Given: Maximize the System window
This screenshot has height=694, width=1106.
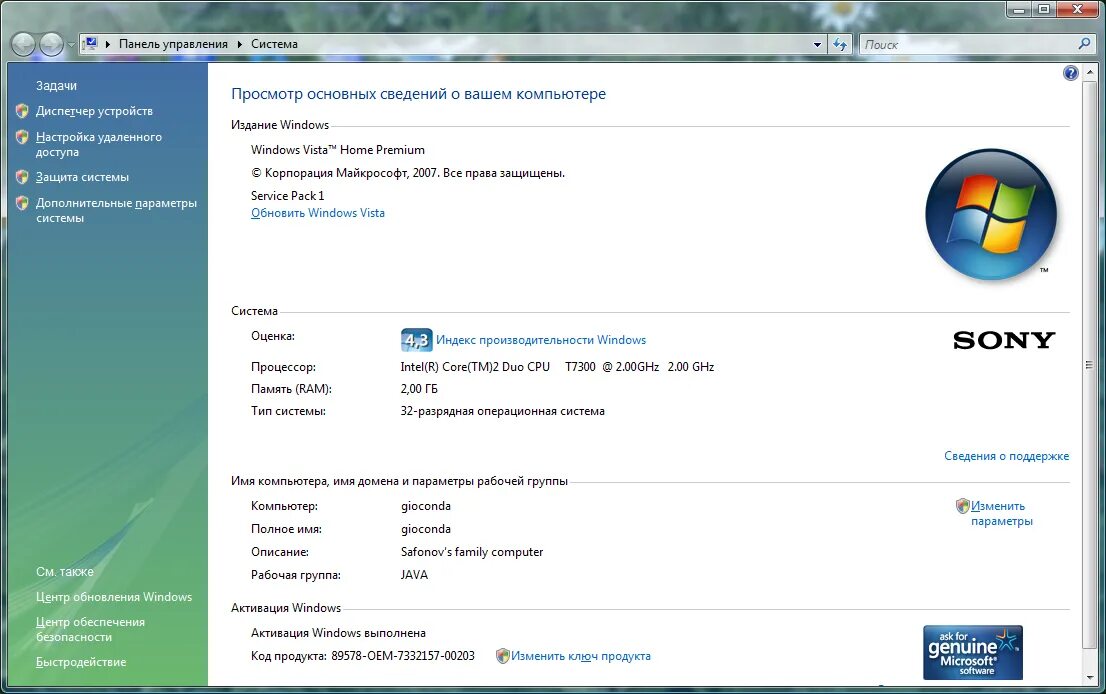Looking at the screenshot, I should coord(1044,10).
